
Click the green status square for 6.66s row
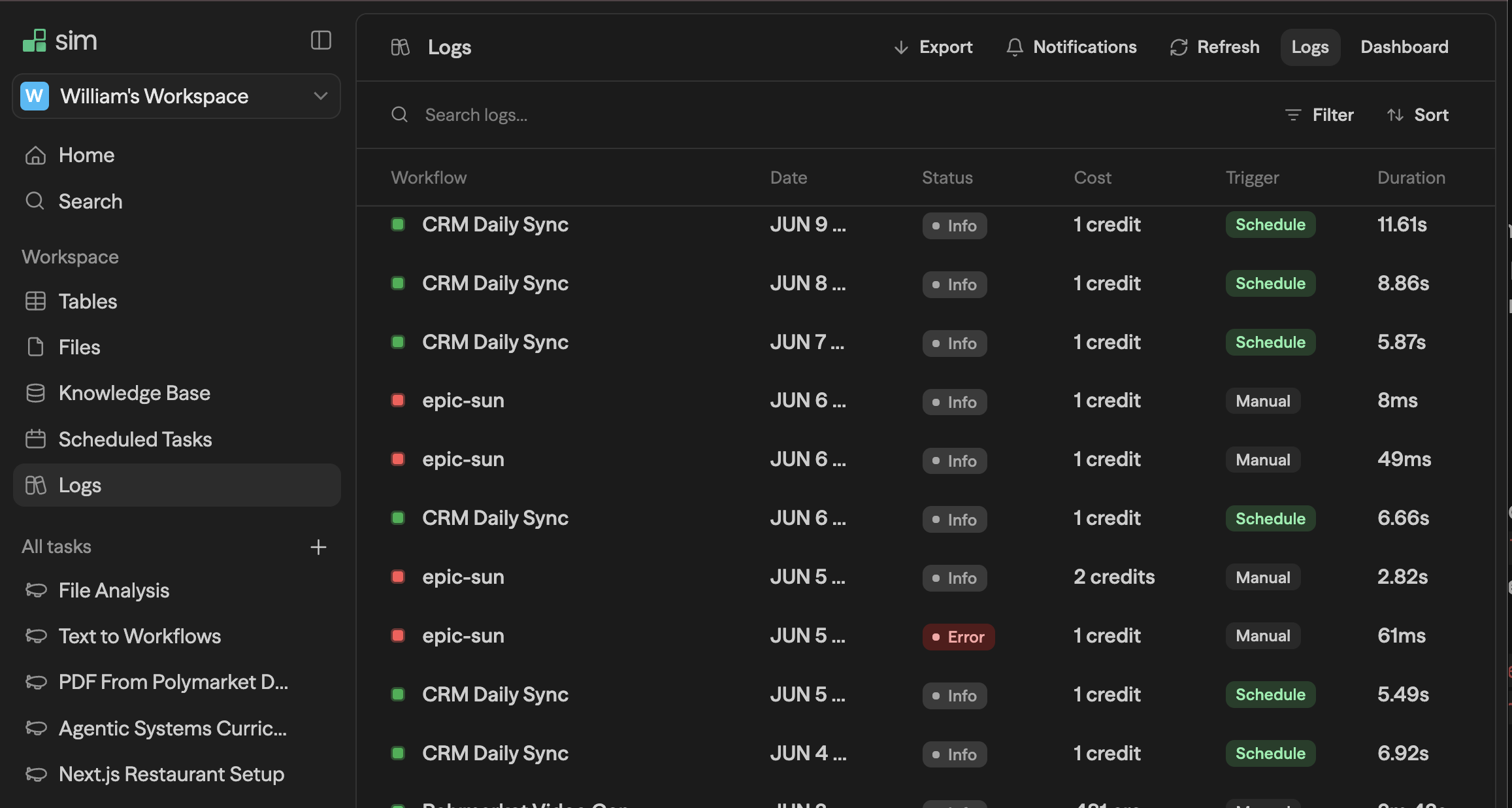pyautogui.click(x=397, y=518)
